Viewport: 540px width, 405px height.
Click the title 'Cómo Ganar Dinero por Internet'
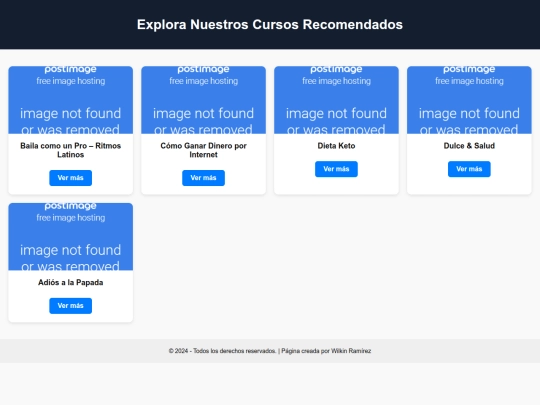pyautogui.click(x=204, y=150)
